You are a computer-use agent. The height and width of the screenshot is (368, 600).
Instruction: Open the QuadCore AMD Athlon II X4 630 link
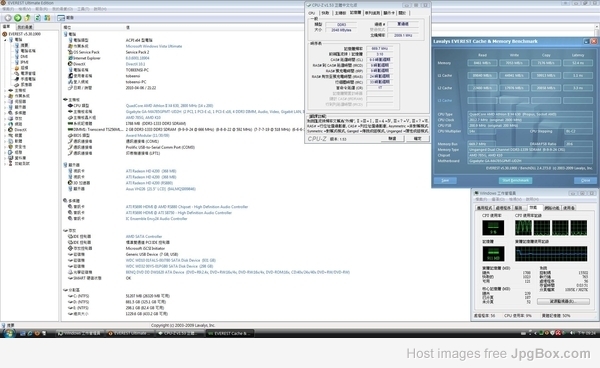170,106
